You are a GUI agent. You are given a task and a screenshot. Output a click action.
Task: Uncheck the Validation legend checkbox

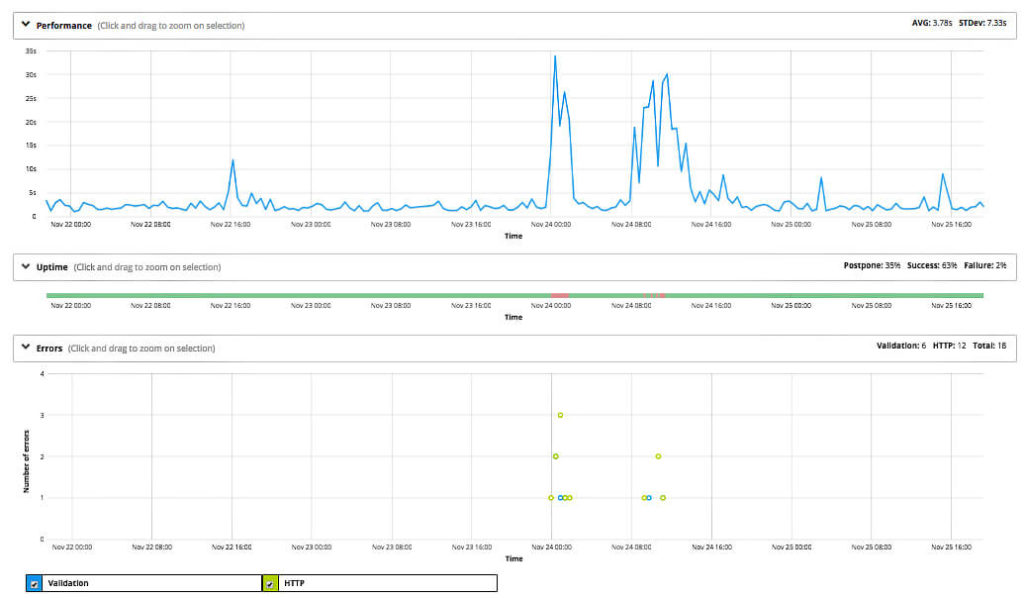35,584
